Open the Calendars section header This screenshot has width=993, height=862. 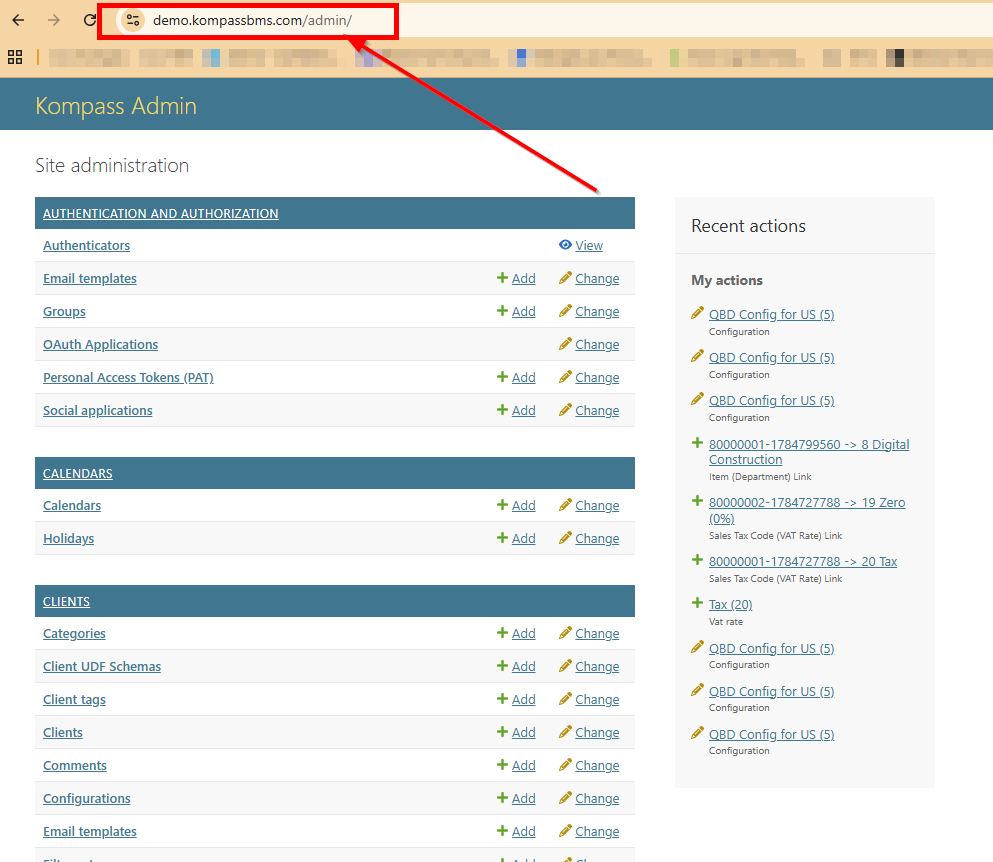(78, 474)
